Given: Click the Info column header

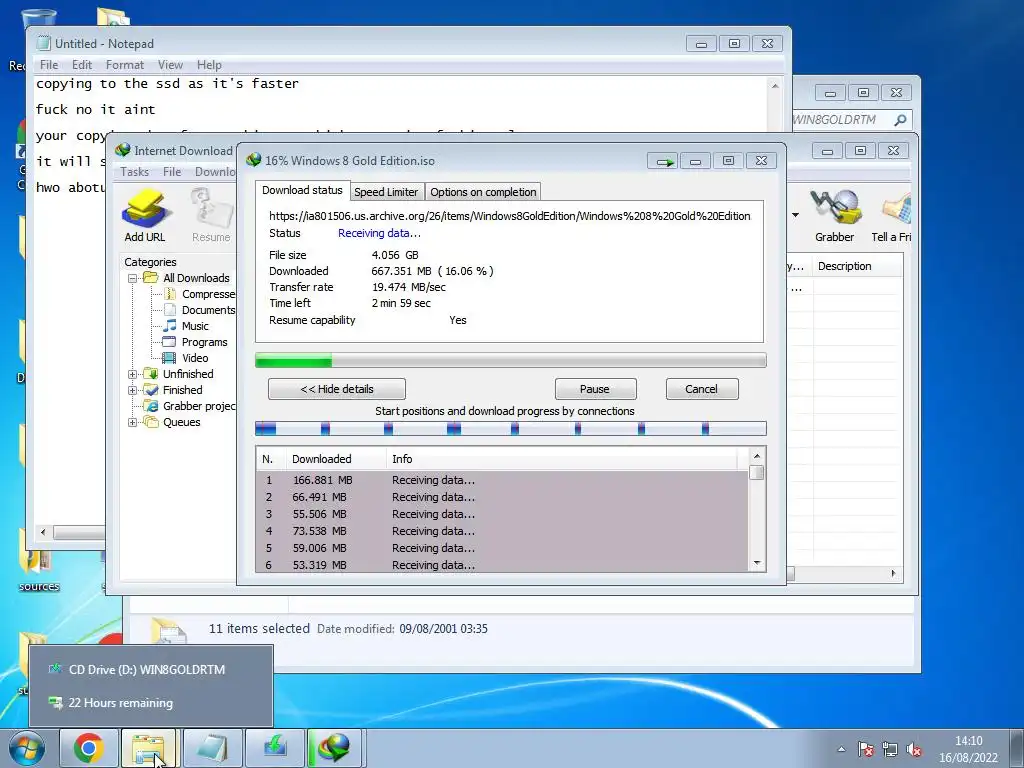Looking at the screenshot, I should (x=562, y=459).
